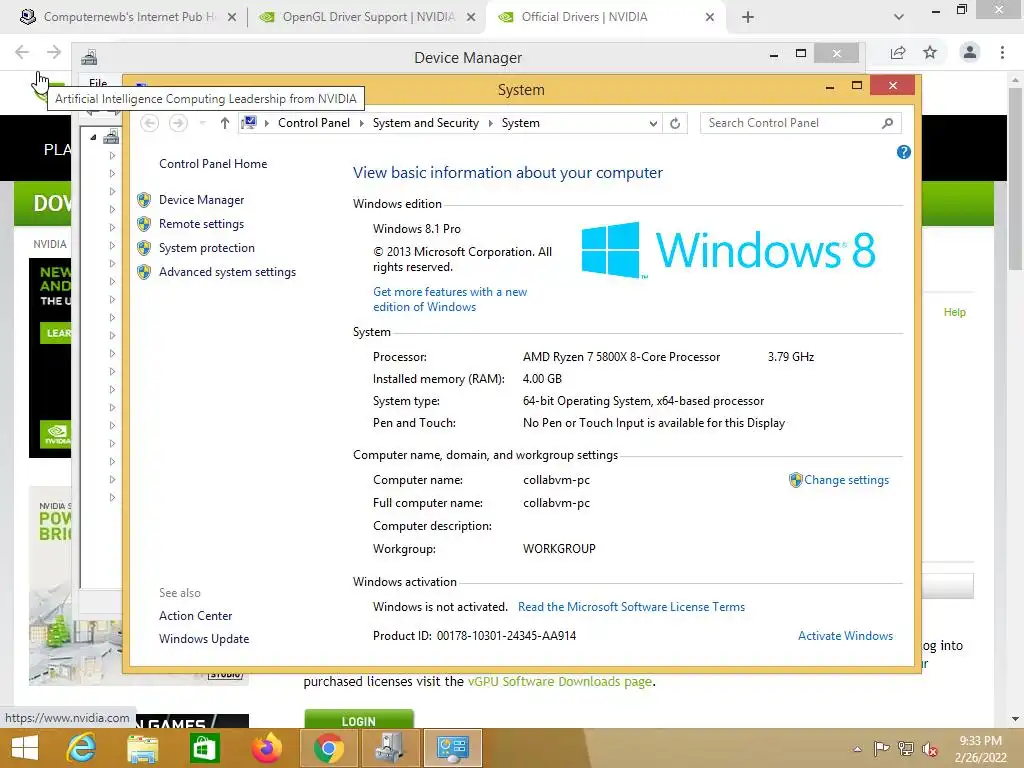
Task: Click the browser back arrow
Action: click(x=22, y=52)
